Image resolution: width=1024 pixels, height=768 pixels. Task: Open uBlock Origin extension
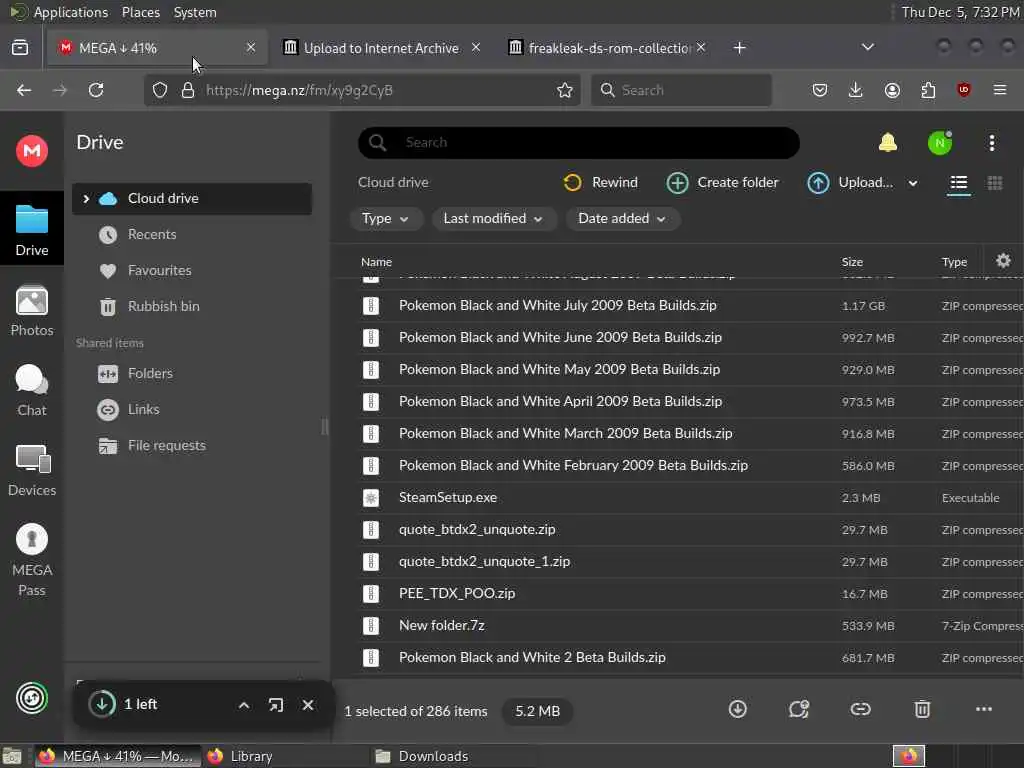pyautogui.click(x=963, y=90)
